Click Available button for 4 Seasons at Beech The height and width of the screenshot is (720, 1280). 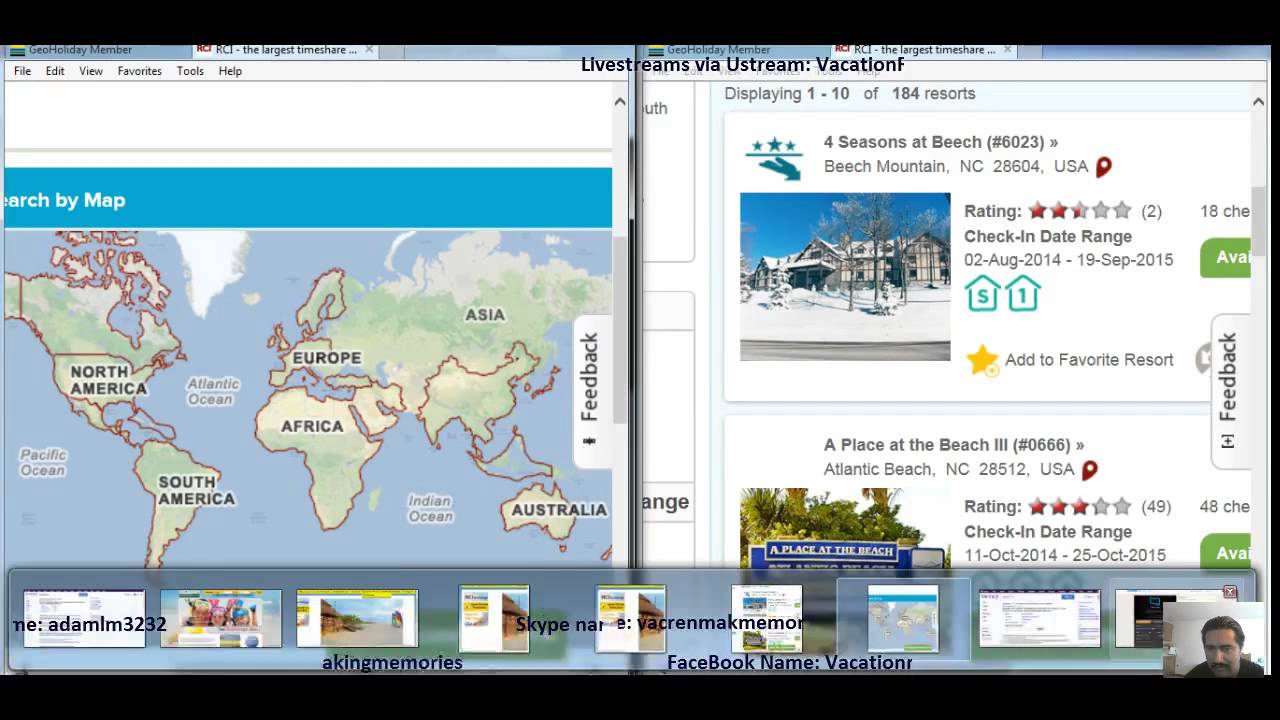point(1228,258)
